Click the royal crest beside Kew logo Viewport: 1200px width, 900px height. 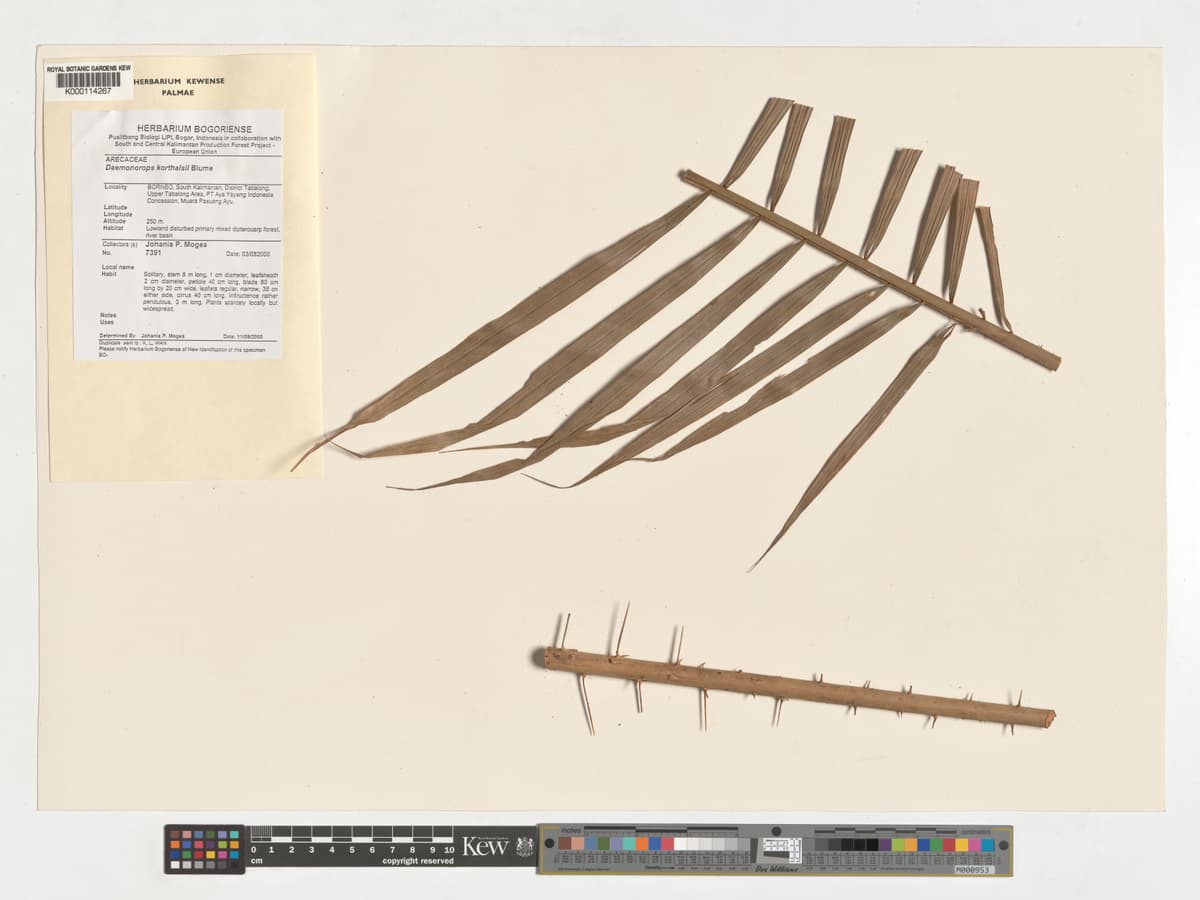coord(524,847)
